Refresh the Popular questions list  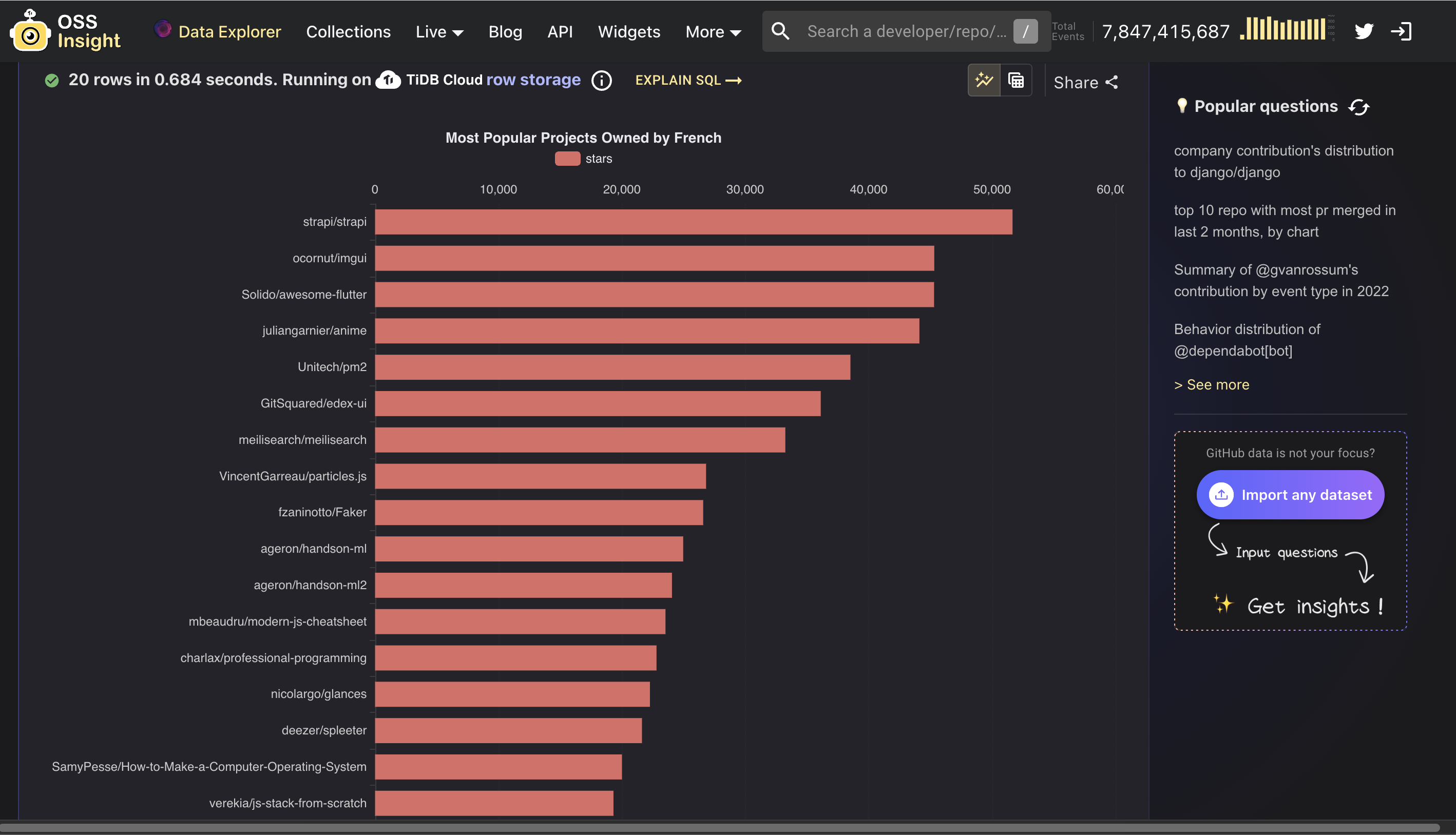click(1358, 106)
